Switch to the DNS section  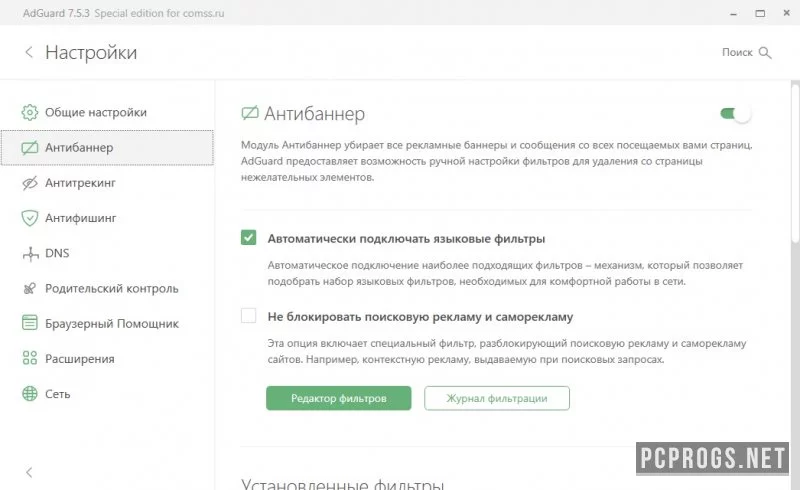(x=107, y=253)
